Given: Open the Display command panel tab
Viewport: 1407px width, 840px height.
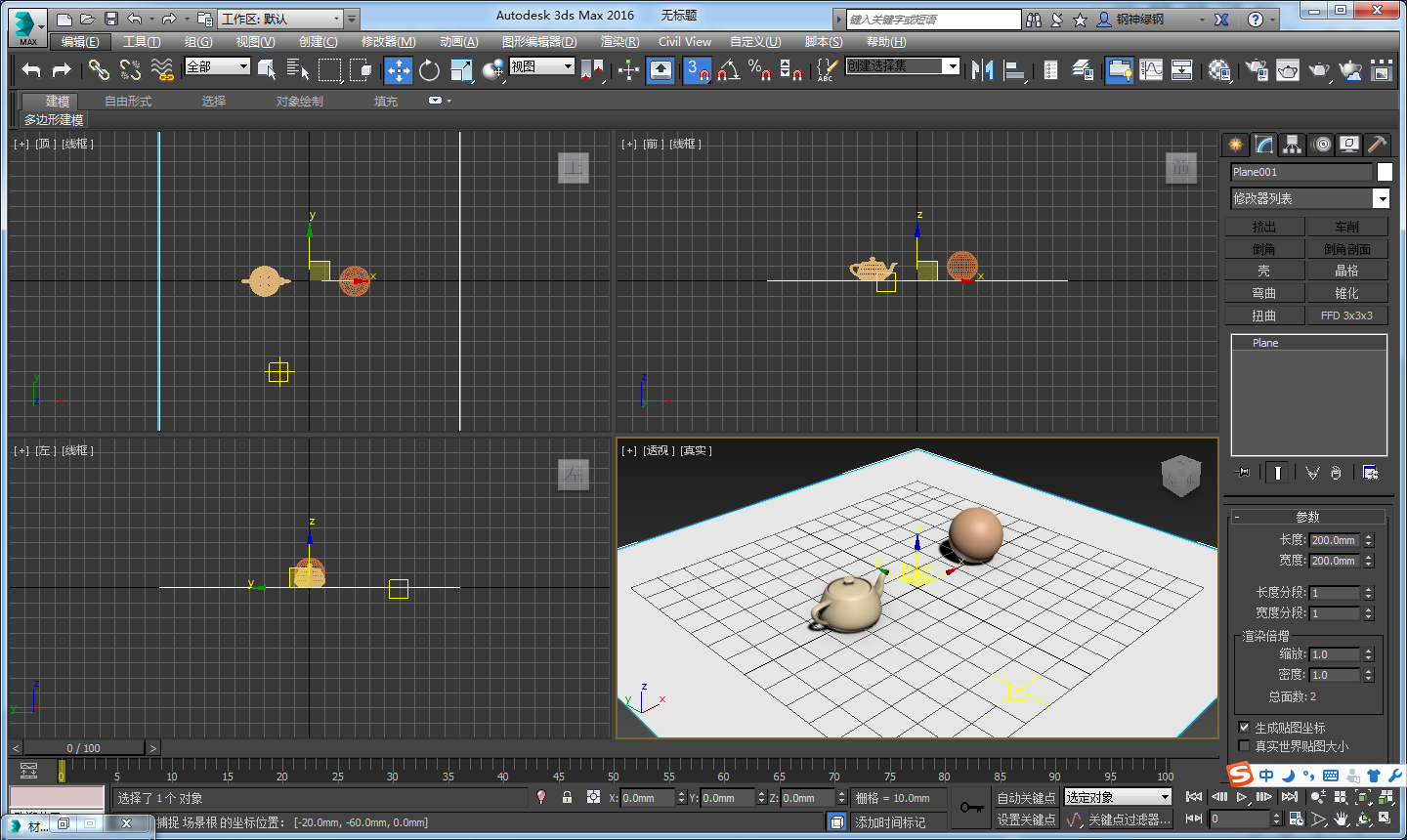Looking at the screenshot, I should [1349, 145].
